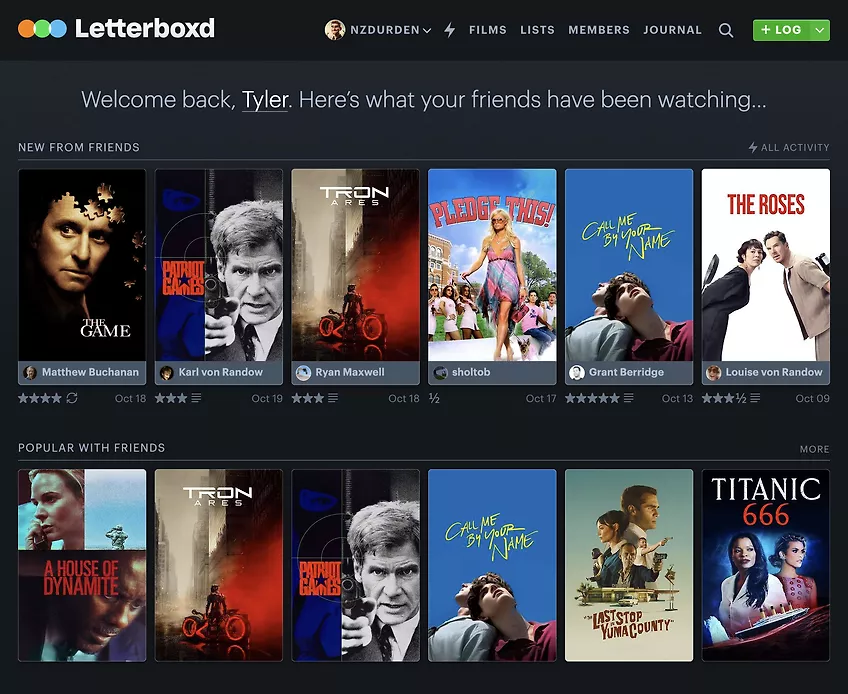Click sholtob's avatar icon
This screenshot has width=848, height=694.
[x=439, y=372]
